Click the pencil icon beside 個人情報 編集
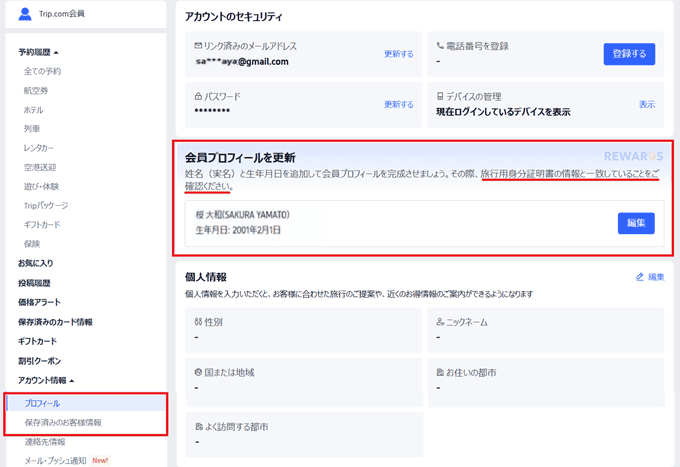Screen dimensions: 680x467 point(640,277)
